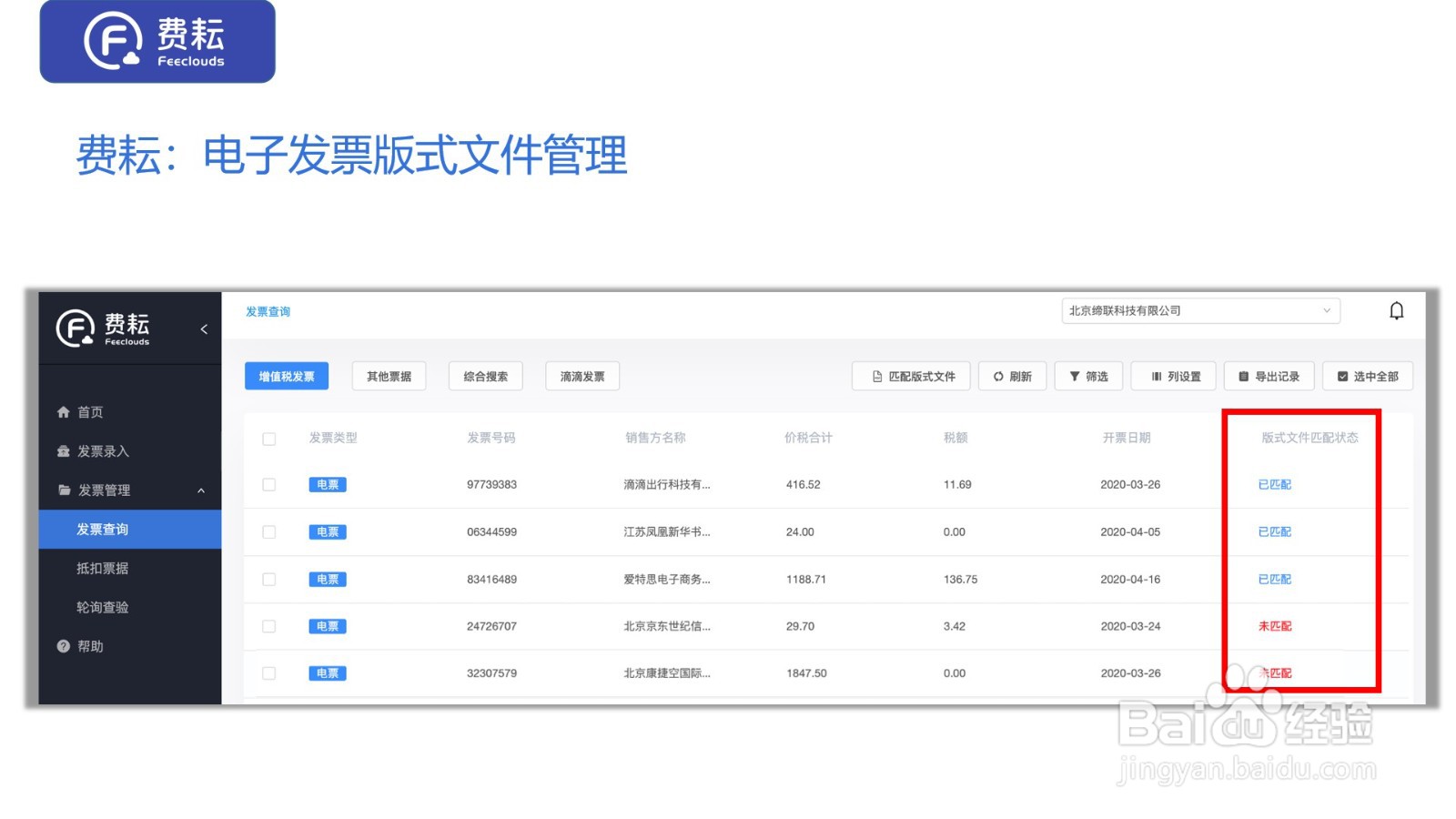Click the 发票号码 column header
This screenshot has height=819, width=1456.
point(491,439)
